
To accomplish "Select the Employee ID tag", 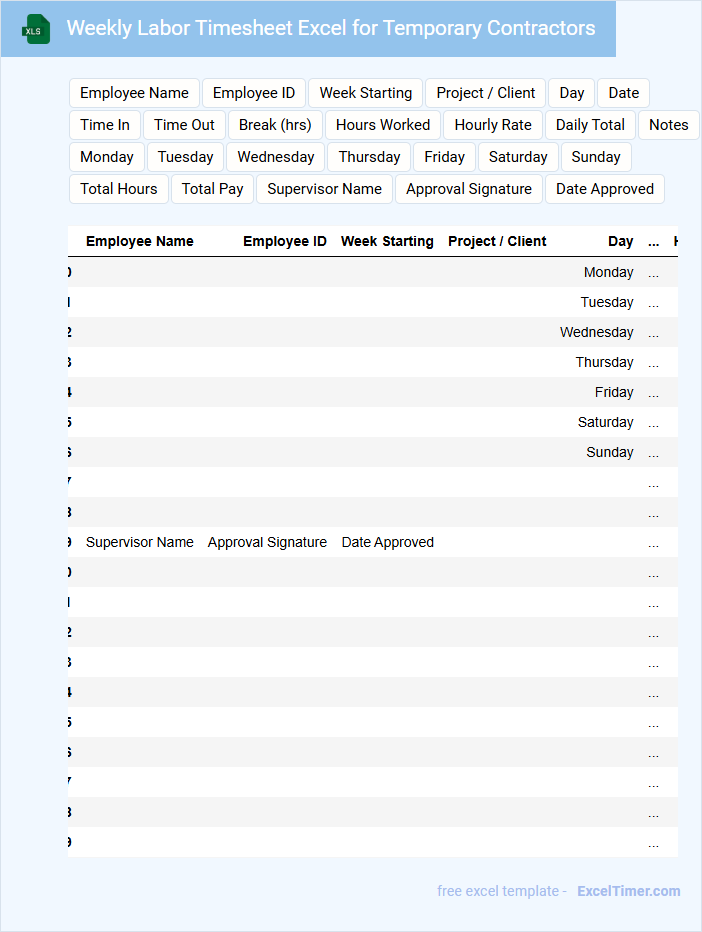I will tap(254, 93).
